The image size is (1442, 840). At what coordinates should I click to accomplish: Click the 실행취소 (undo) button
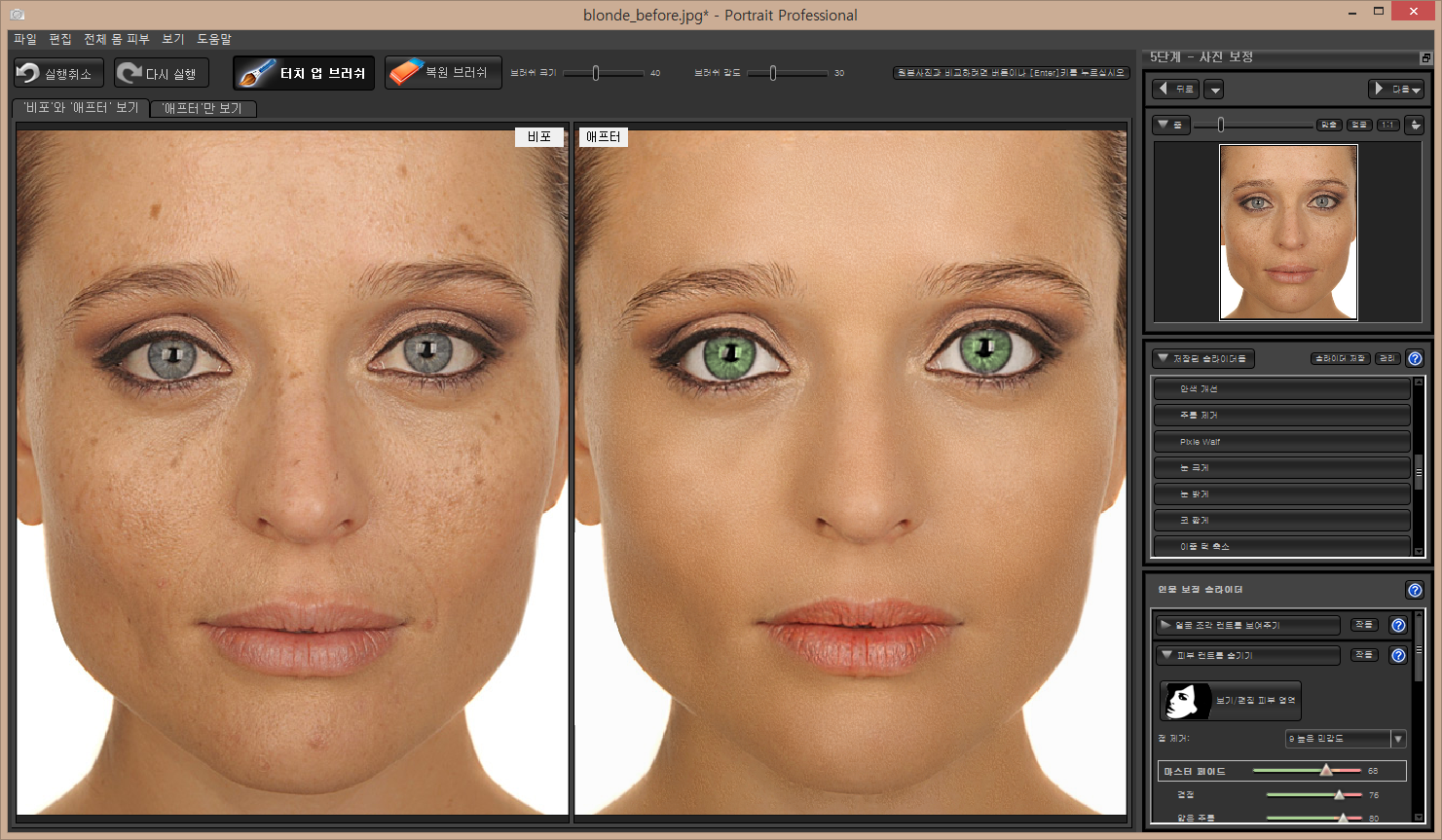click(x=58, y=73)
